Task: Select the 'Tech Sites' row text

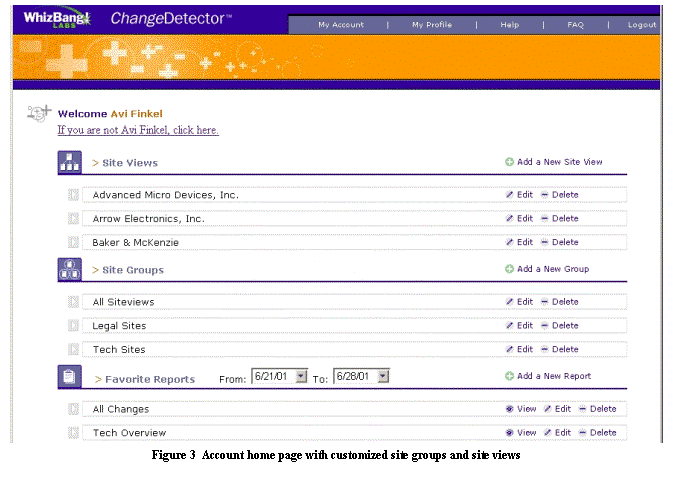Action: (x=119, y=349)
